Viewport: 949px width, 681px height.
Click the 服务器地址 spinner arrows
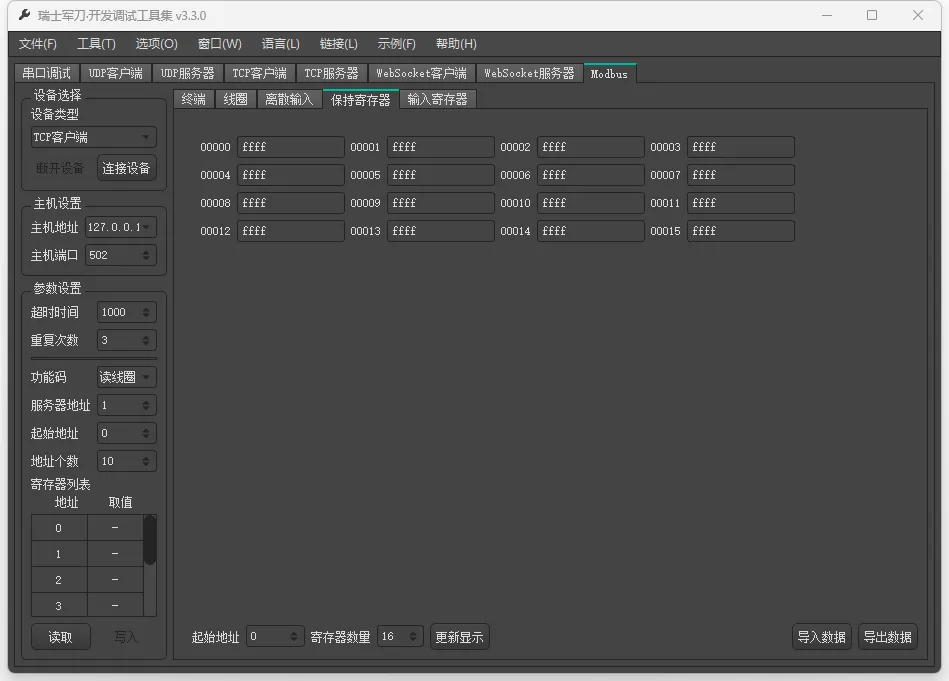146,406
